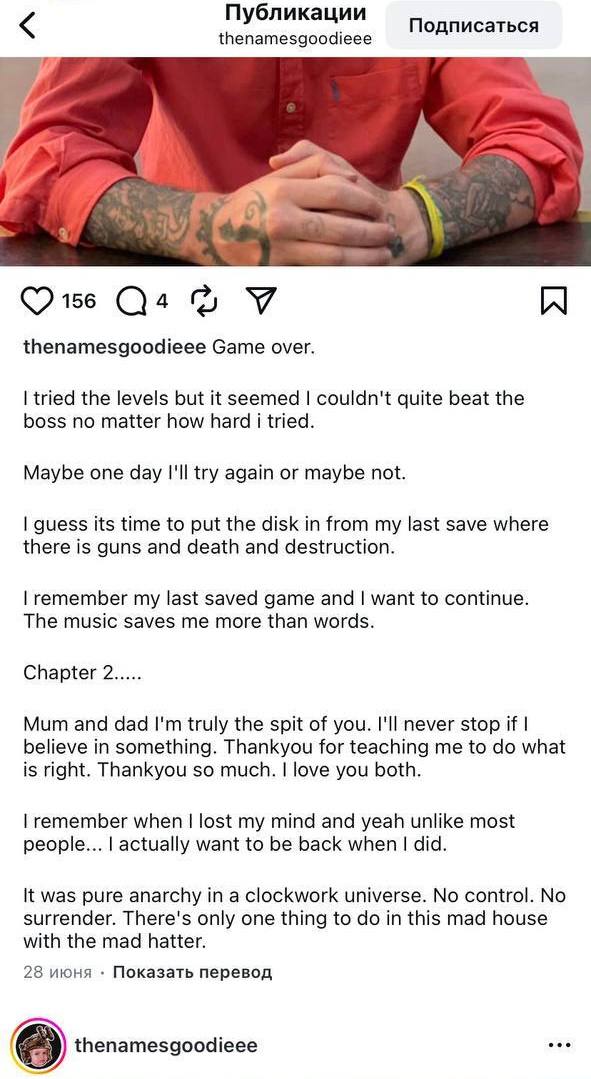Tap the Game over caption text
This screenshot has height=1079, width=591.
[264, 347]
